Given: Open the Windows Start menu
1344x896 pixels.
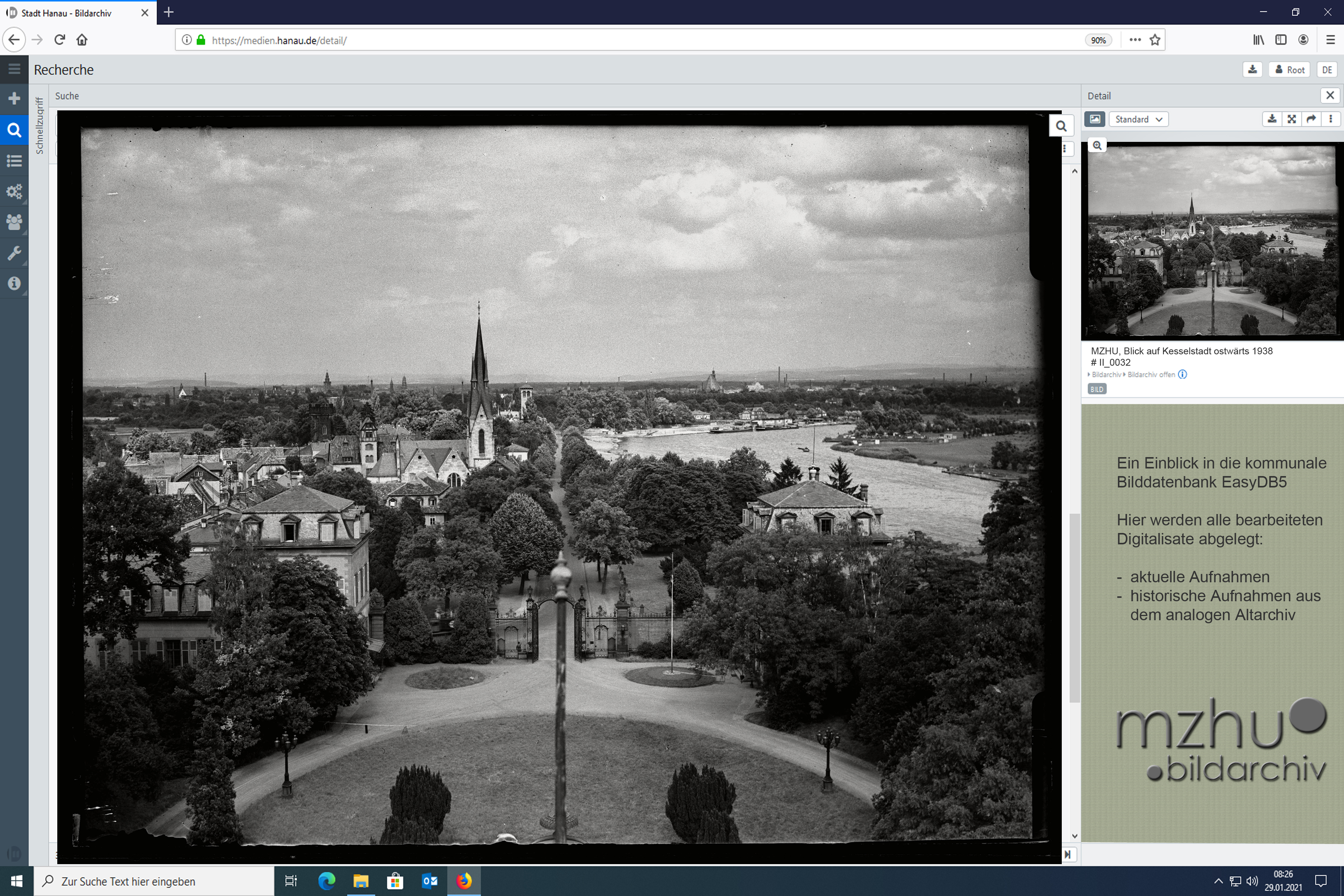Looking at the screenshot, I should 16,881.
